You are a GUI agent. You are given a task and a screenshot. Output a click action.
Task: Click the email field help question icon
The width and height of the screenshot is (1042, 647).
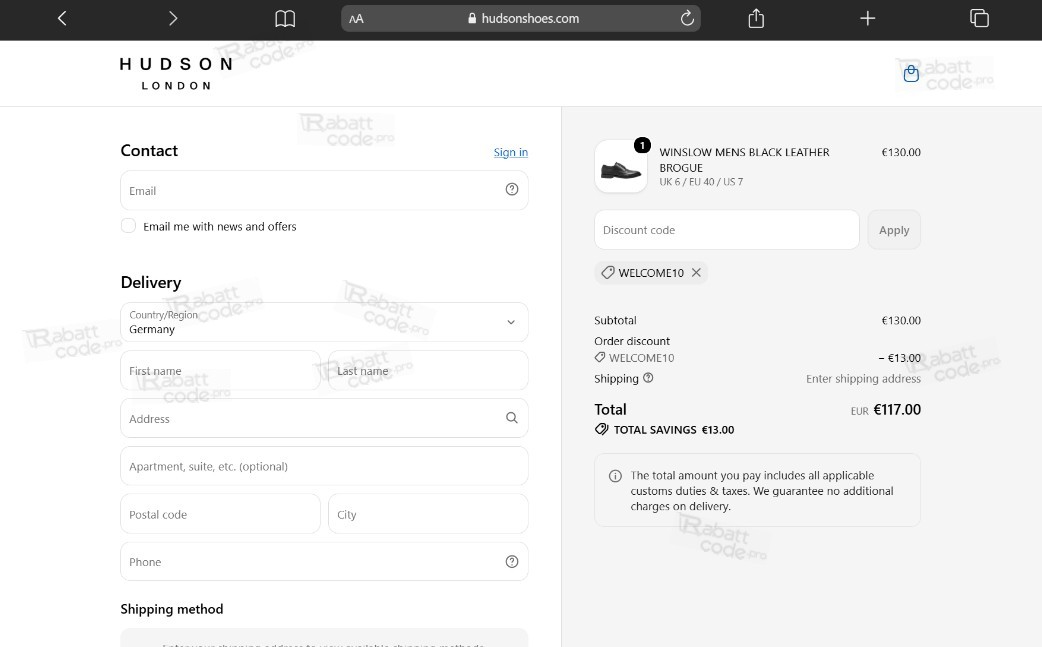tap(512, 189)
